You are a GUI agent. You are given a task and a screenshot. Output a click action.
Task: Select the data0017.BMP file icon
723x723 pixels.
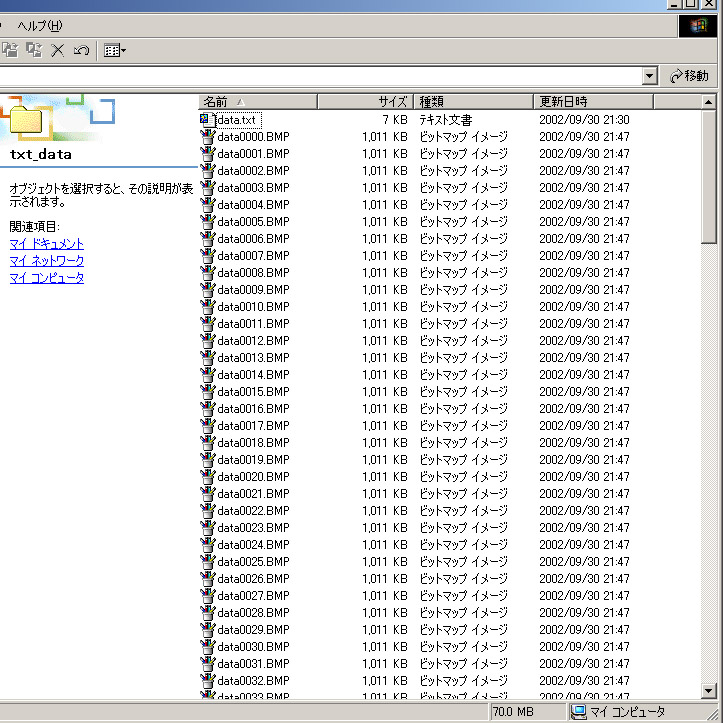(x=207, y=426)
